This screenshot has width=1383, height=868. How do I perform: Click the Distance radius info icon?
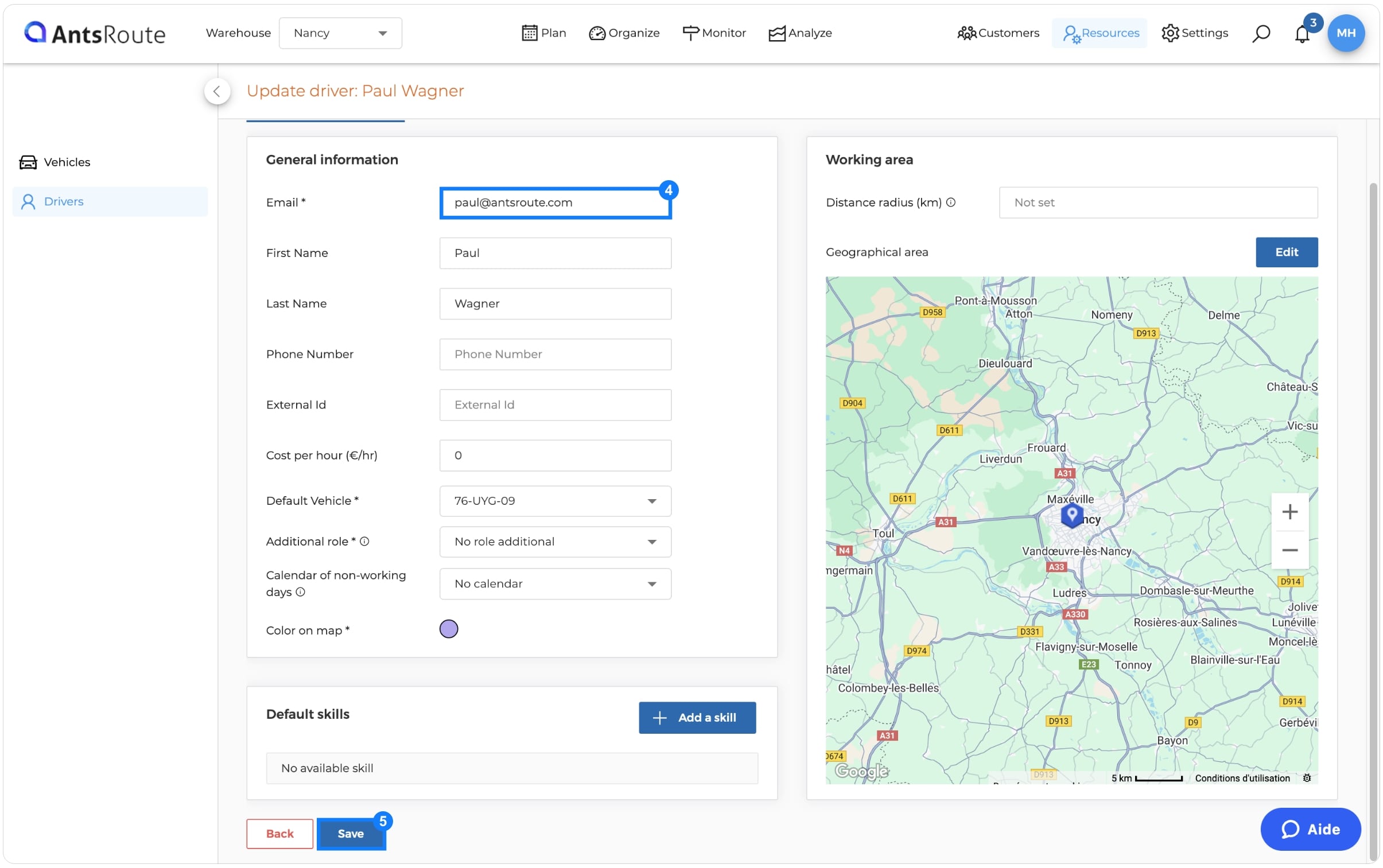point(951,202)
